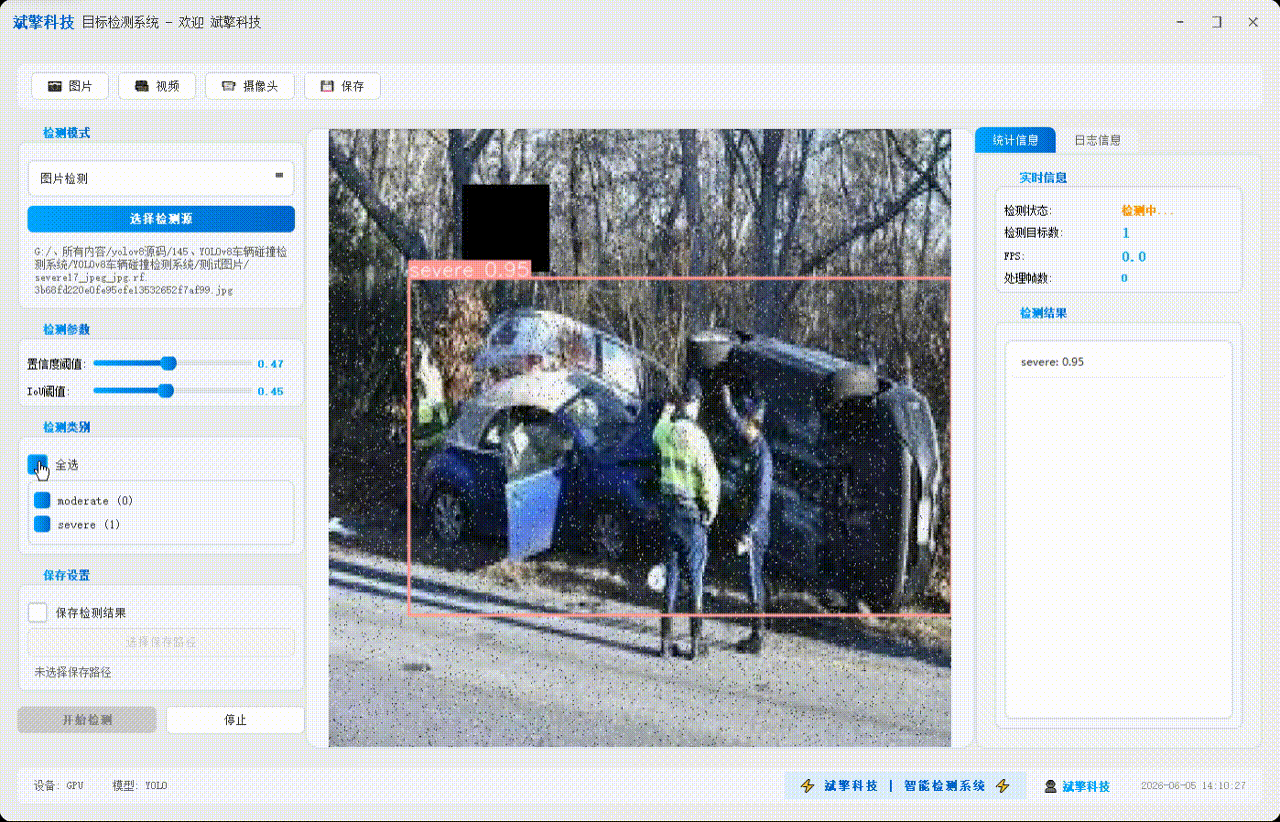This screenshot has height=822, width=1280.
Task: Click the 开始检测 start button
Action: 87,720
